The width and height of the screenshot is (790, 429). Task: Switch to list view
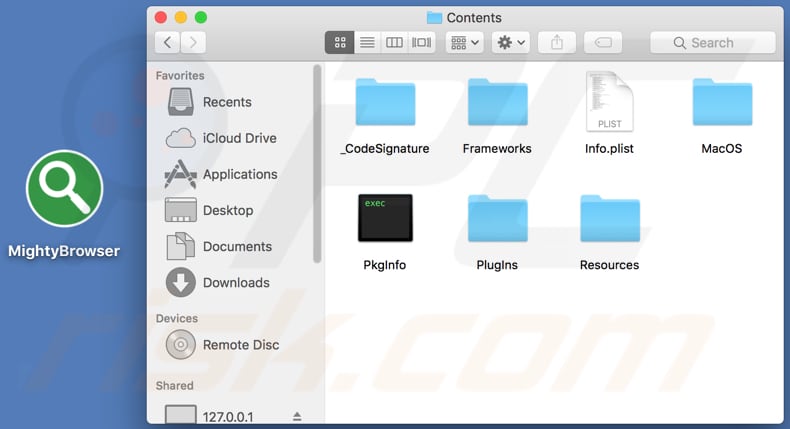[x=367, y=42]
